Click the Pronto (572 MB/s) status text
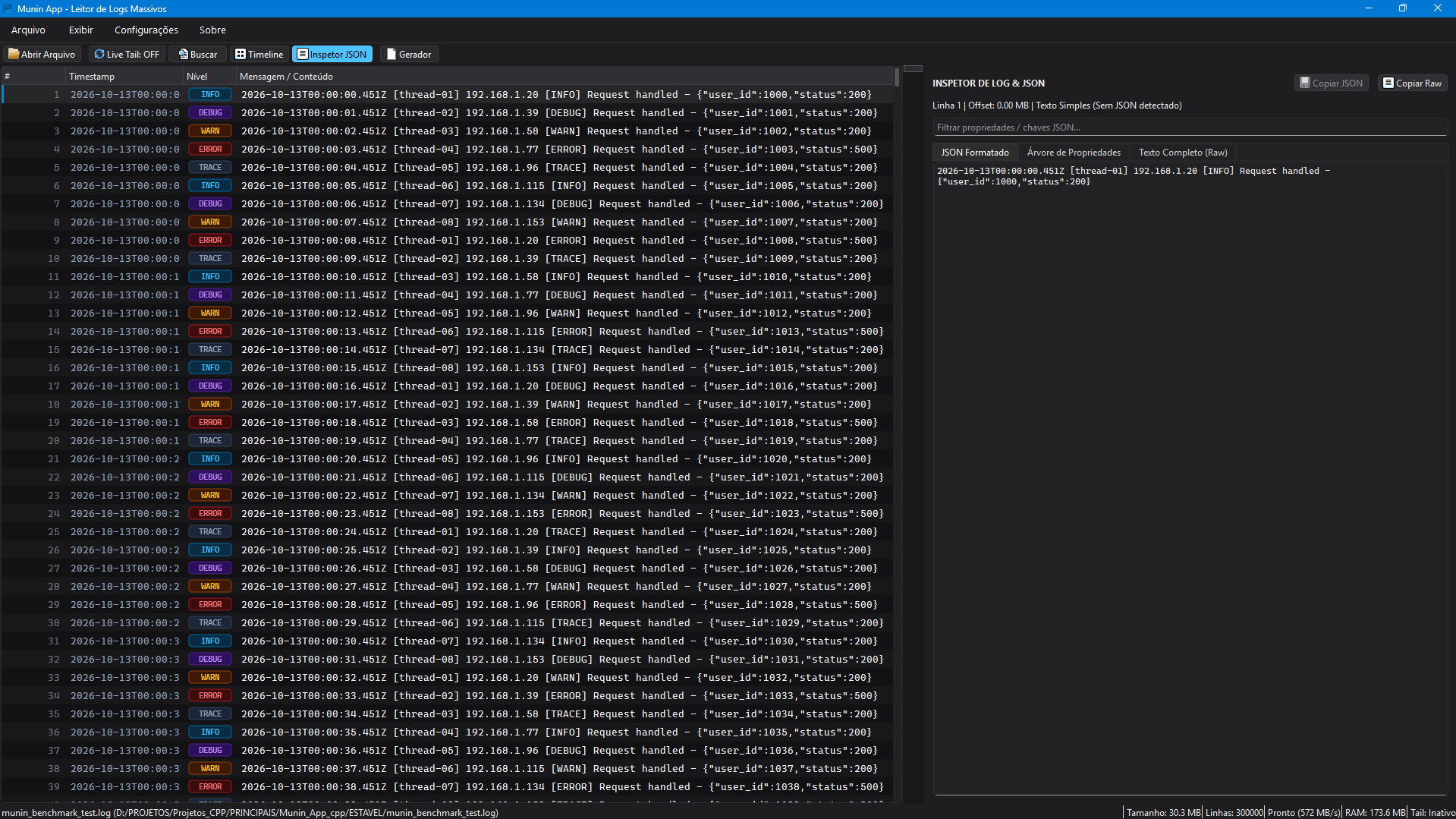The image size is (1456, 819). coord(1303,813)
